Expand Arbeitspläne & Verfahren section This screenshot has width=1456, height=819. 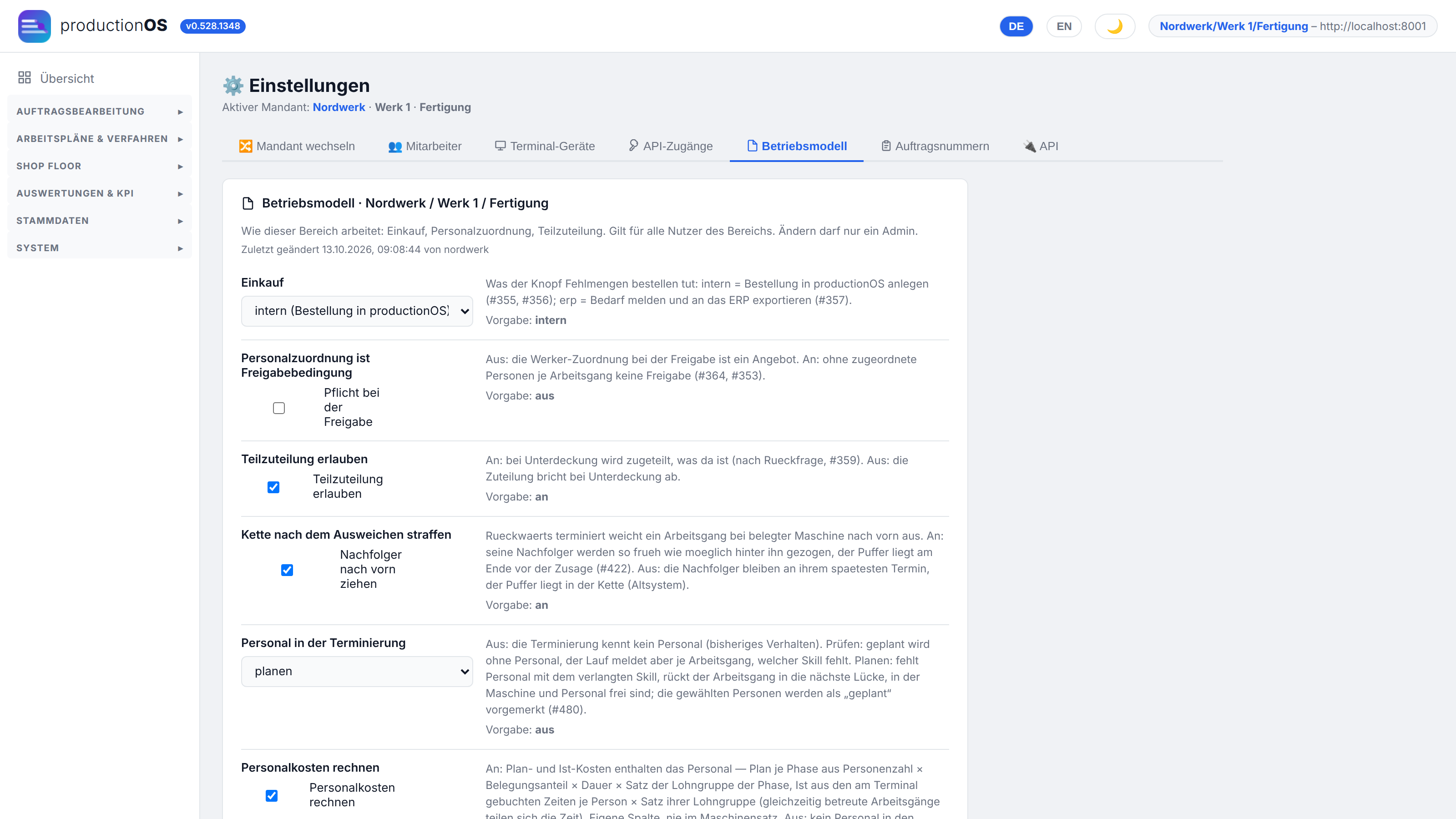tap(100, 138)
